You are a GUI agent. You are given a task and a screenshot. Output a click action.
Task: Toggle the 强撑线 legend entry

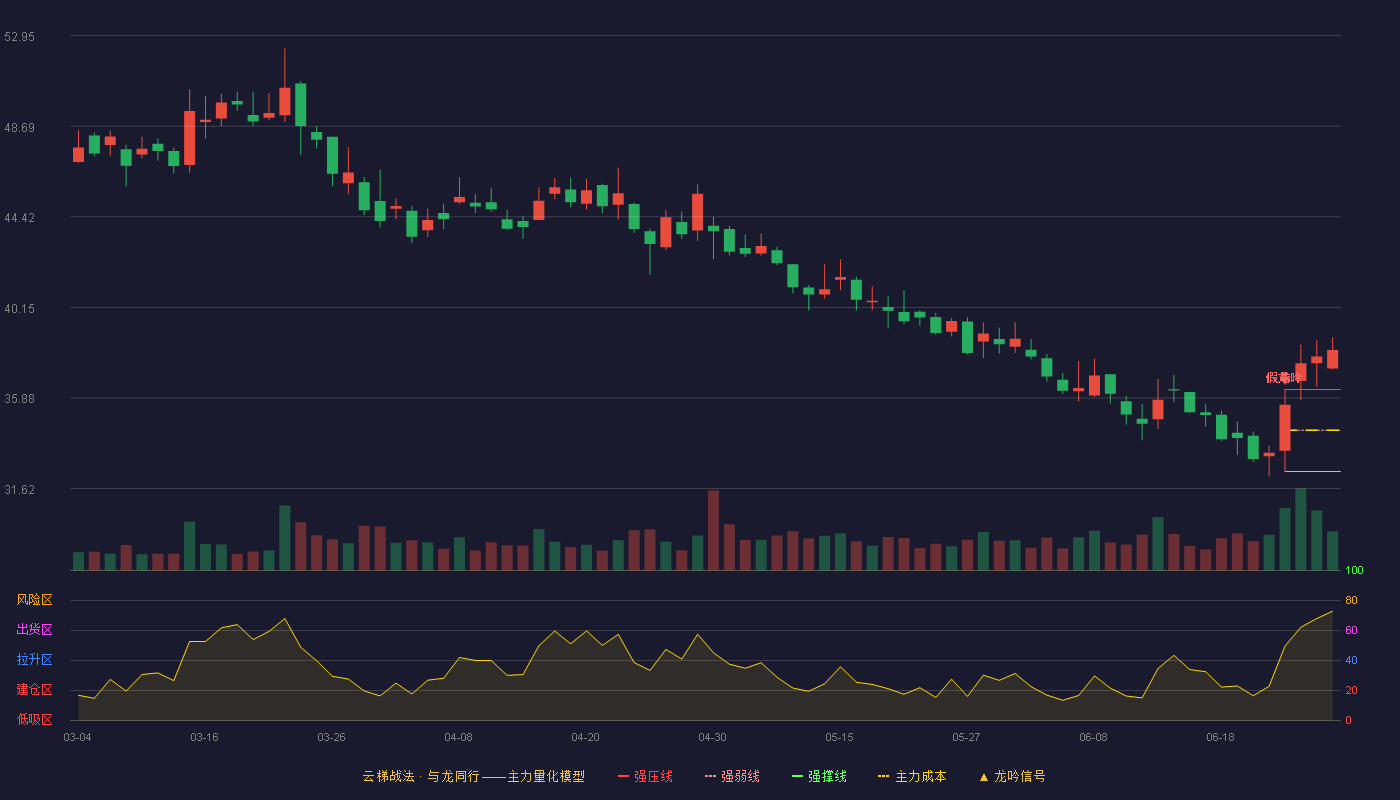pyautogui.click(x=819, y=776)
